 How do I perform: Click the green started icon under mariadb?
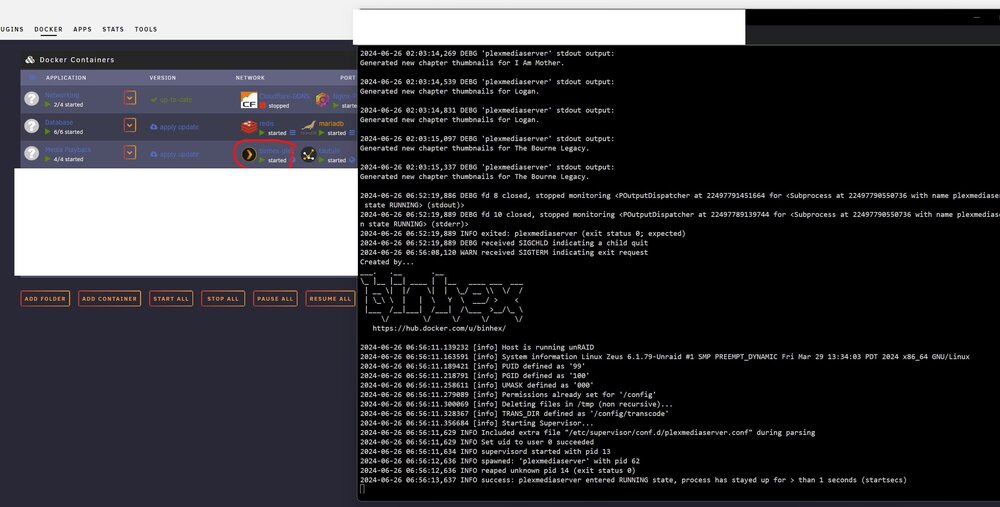(321, 133)
